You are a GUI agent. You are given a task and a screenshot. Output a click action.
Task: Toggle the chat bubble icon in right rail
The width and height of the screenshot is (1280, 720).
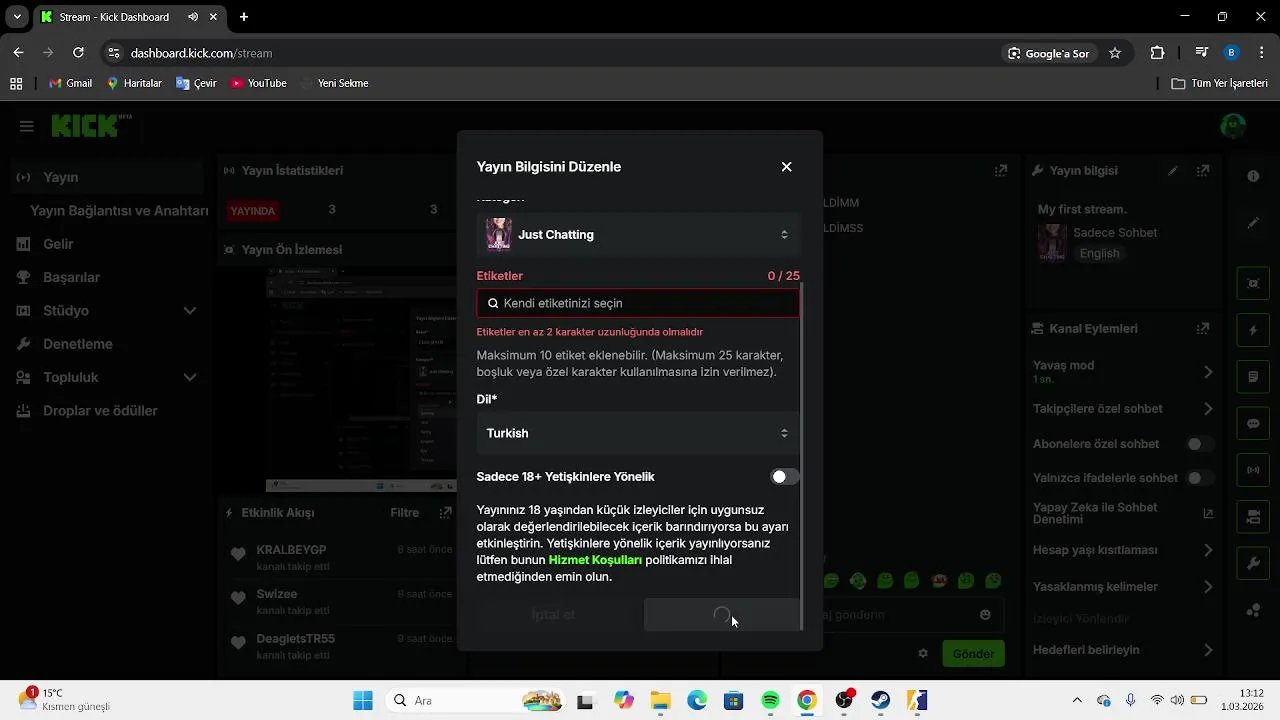click(x=1253, y=424)
